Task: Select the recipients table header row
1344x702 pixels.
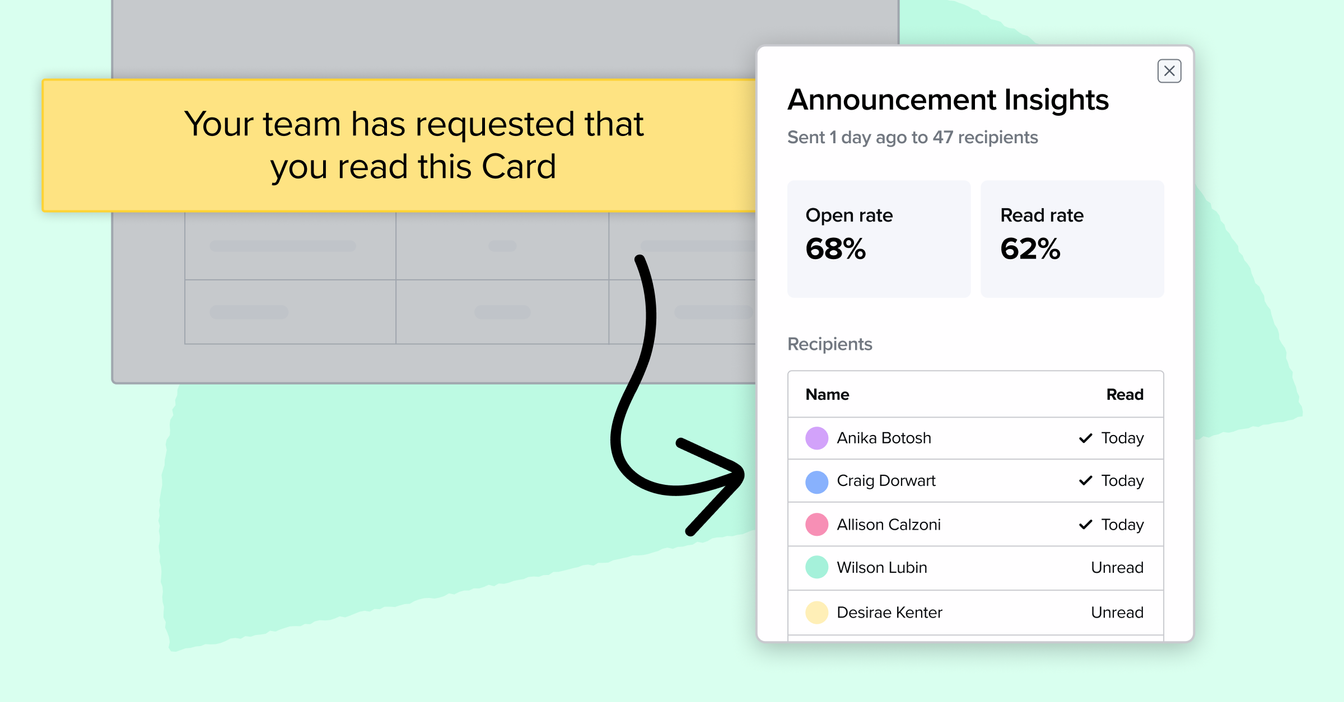Action: (975, 394)
